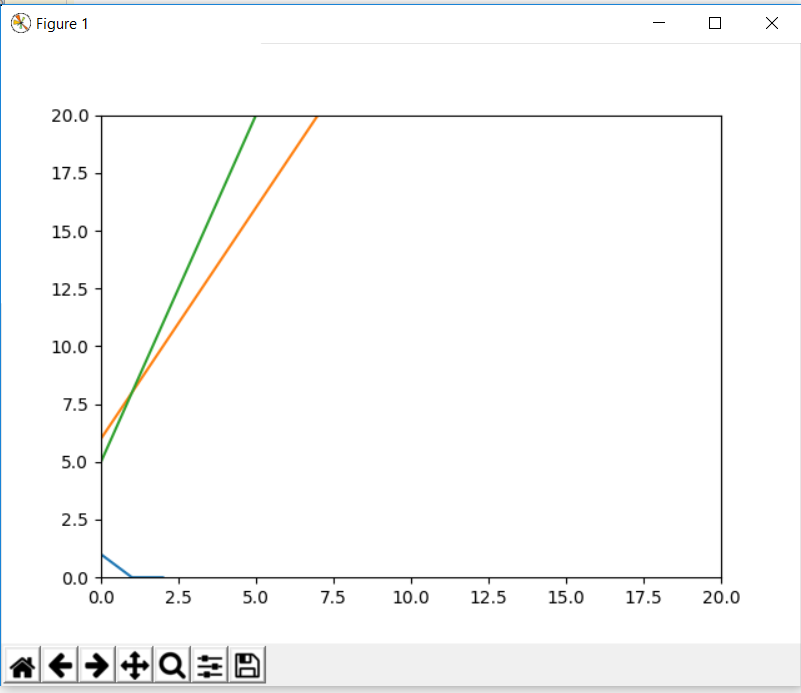Screen dimensions: 801x693
Task: Click y-axis label 2.5
Action: [x=75, y=520]
